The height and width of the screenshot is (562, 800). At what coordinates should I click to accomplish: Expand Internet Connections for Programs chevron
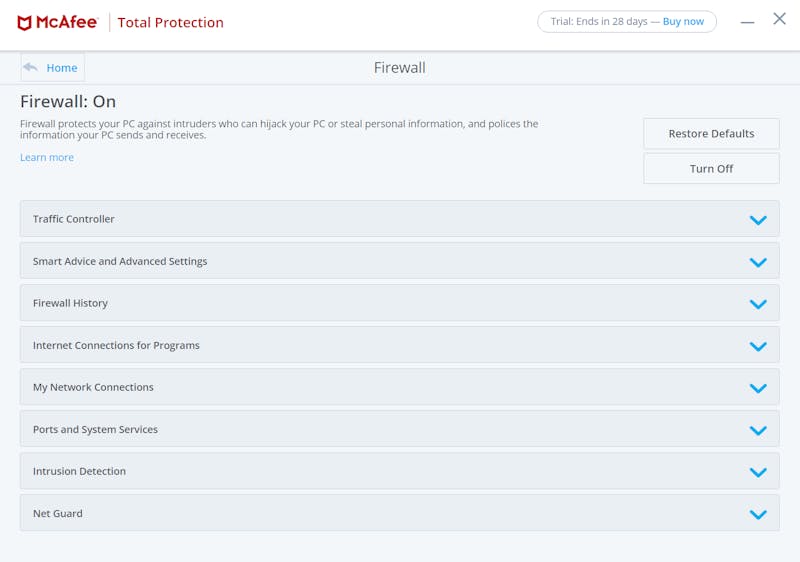758,346
